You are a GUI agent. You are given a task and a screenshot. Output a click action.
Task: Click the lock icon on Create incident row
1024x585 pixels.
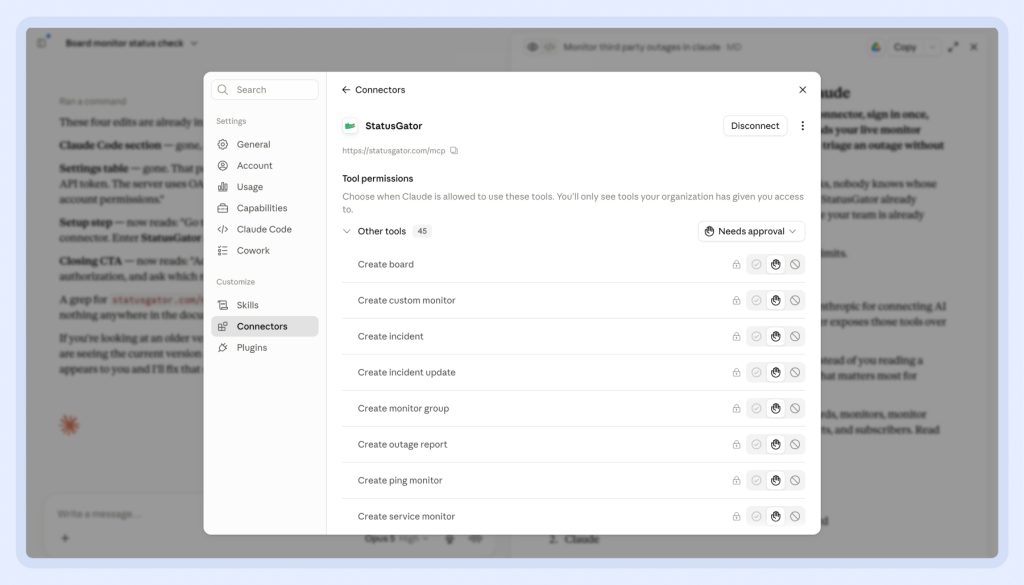tap(736, 336)
